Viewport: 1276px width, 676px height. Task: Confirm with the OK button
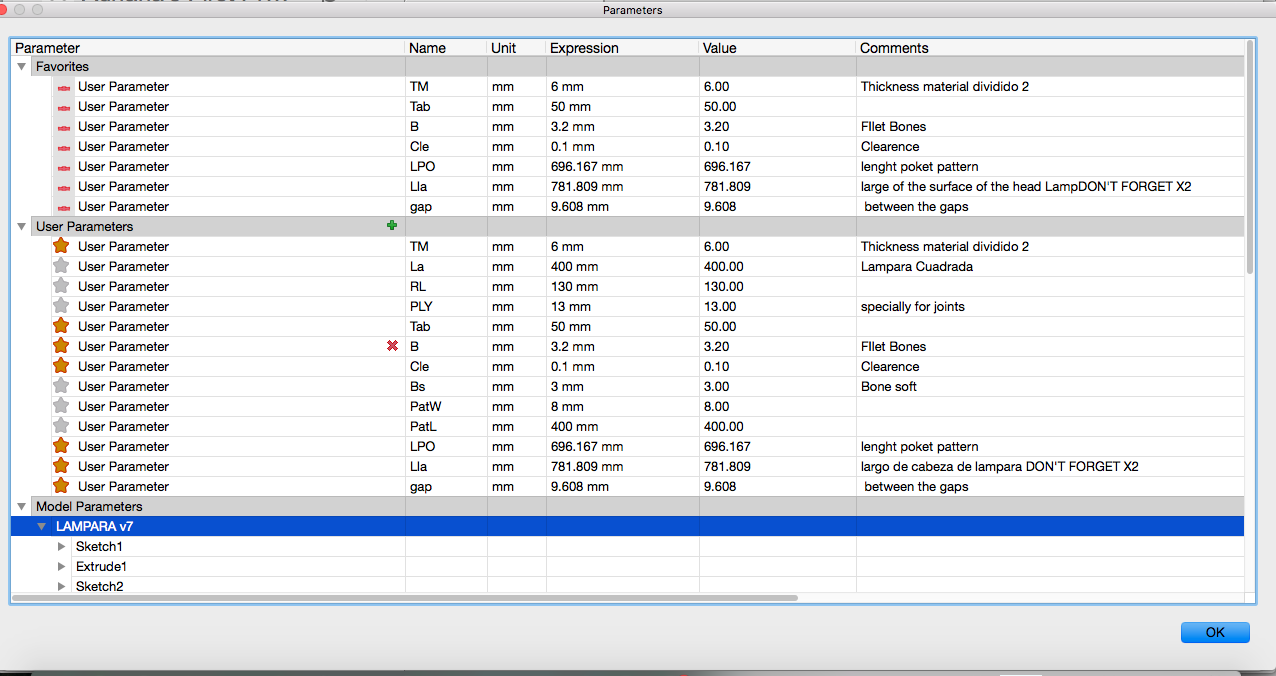tap(1215, 632)
